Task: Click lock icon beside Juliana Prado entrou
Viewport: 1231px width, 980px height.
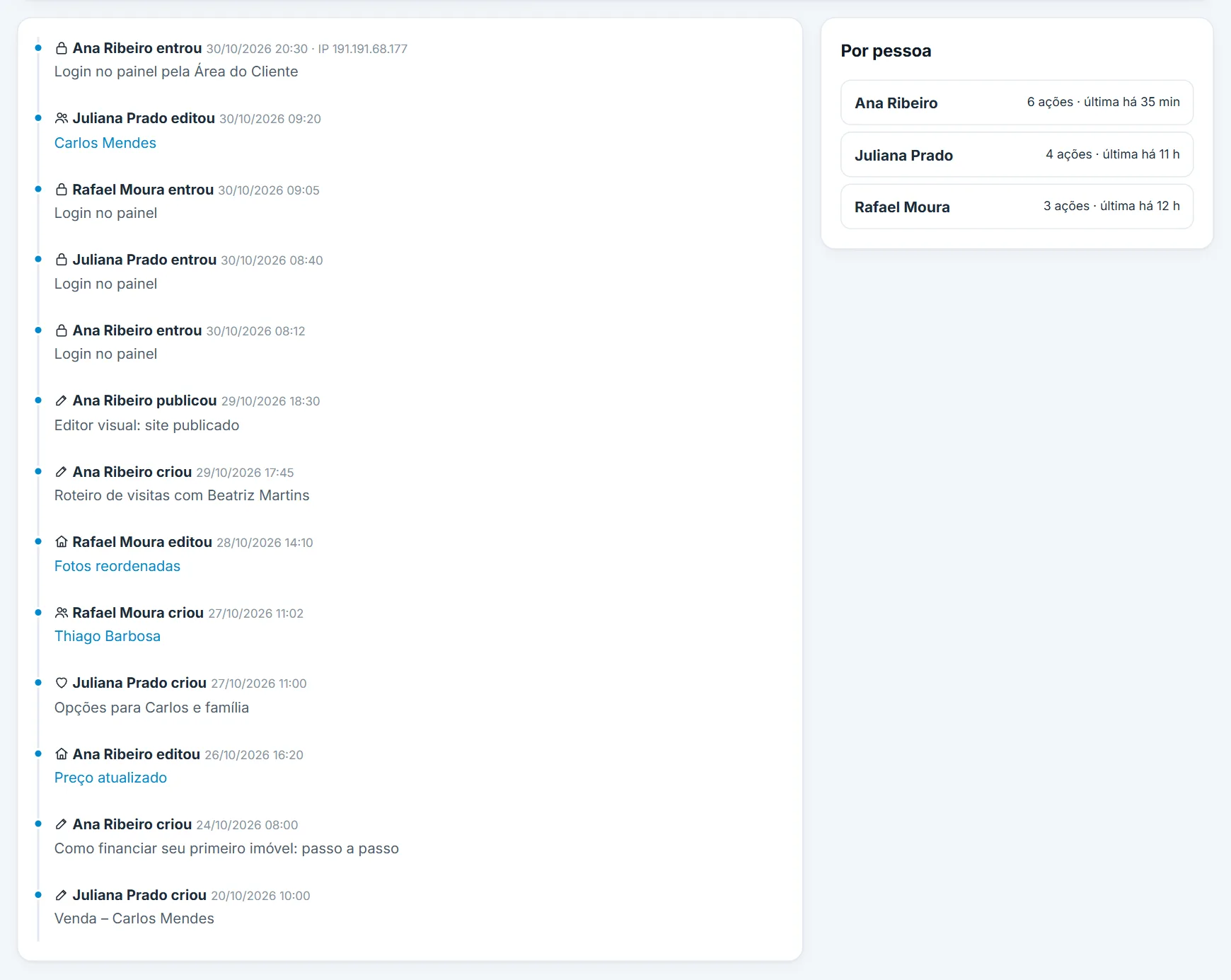Action: point(62,260)
